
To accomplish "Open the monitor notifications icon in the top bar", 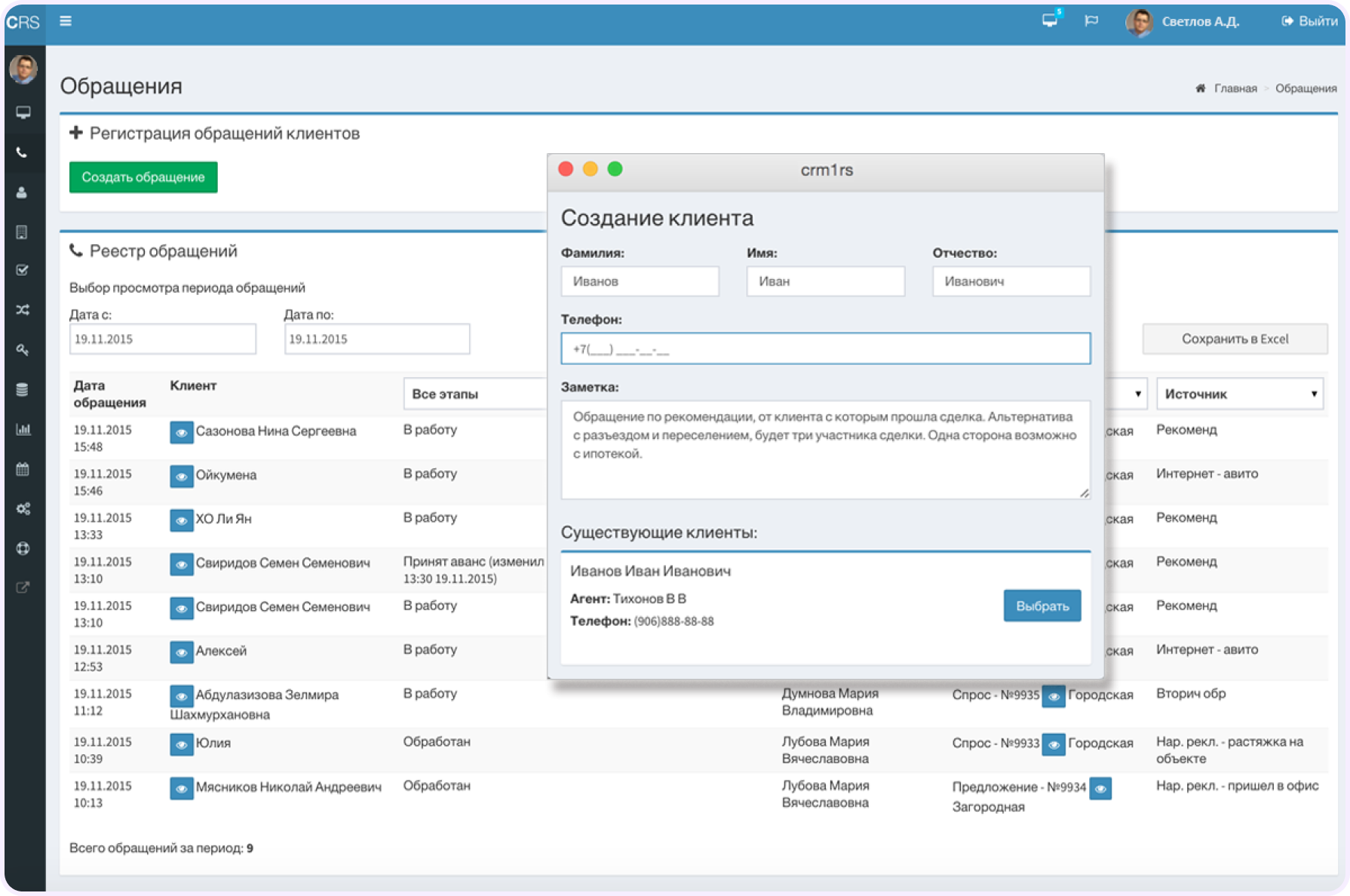I will tap(1051, 20).
